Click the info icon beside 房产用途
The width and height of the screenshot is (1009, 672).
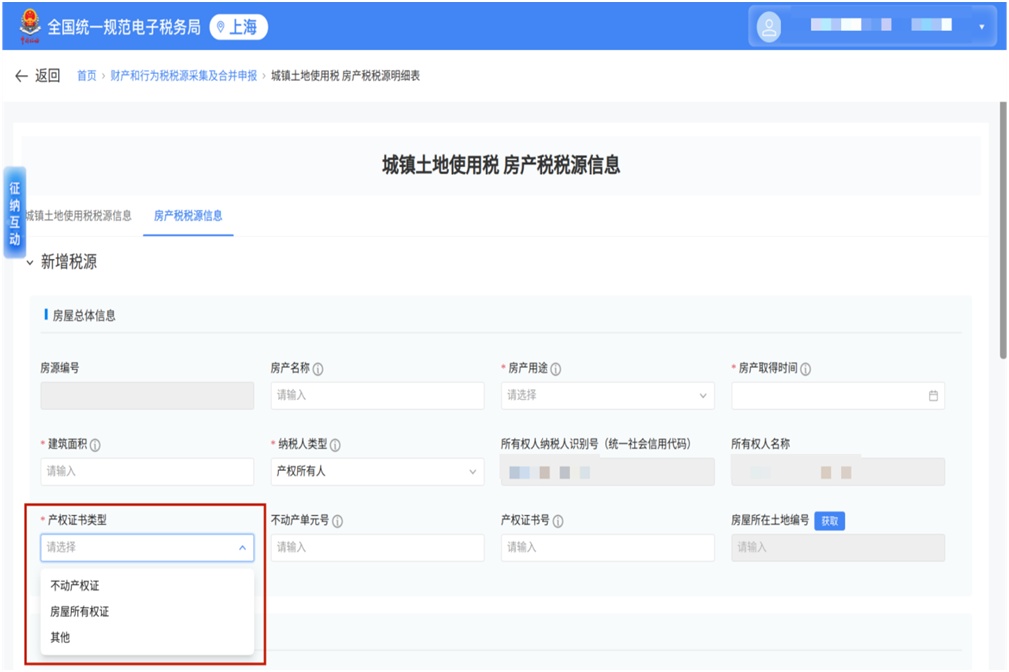coord(556,369)
